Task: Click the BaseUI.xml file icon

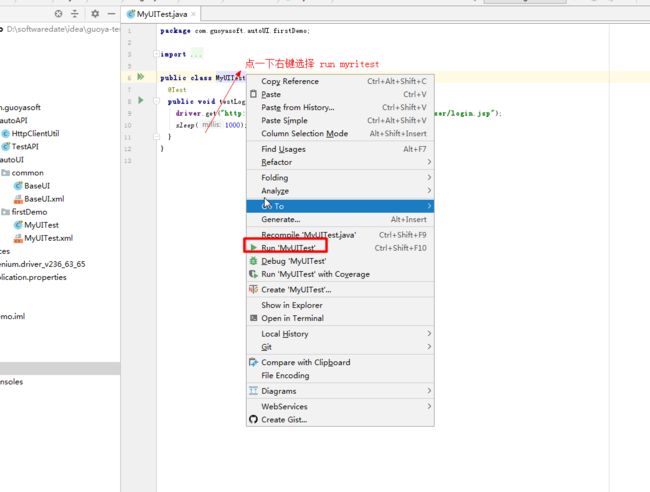Action: (18, 199)
